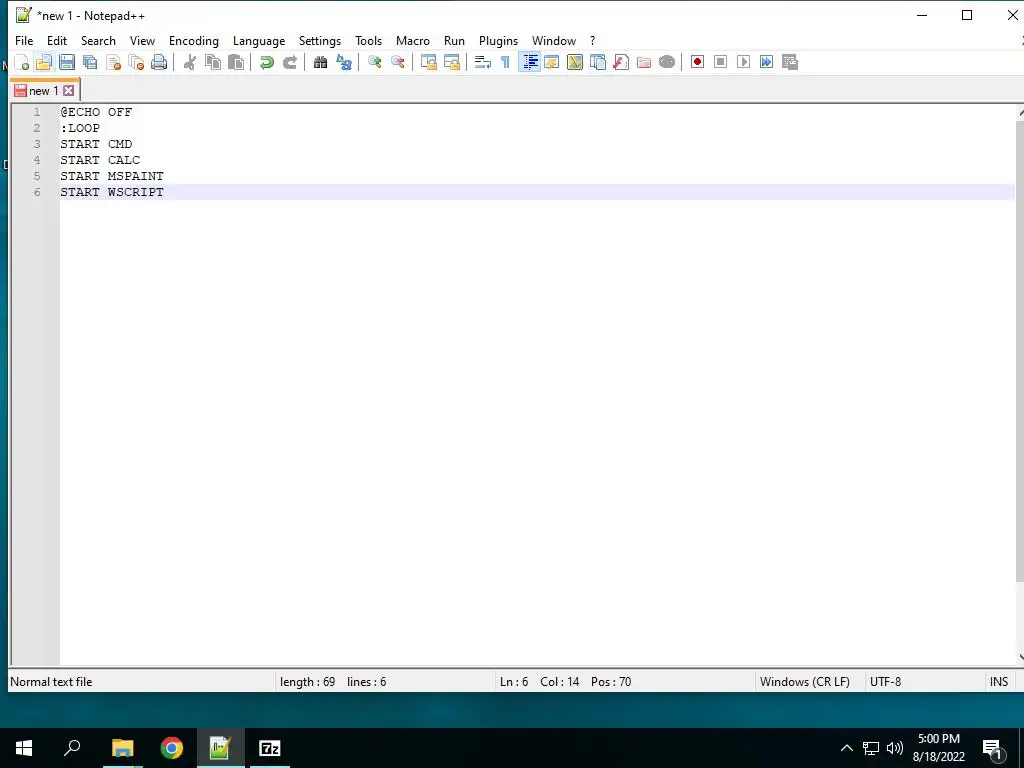
Task: Open the Tools menu
Action: [x=368, y=40]
